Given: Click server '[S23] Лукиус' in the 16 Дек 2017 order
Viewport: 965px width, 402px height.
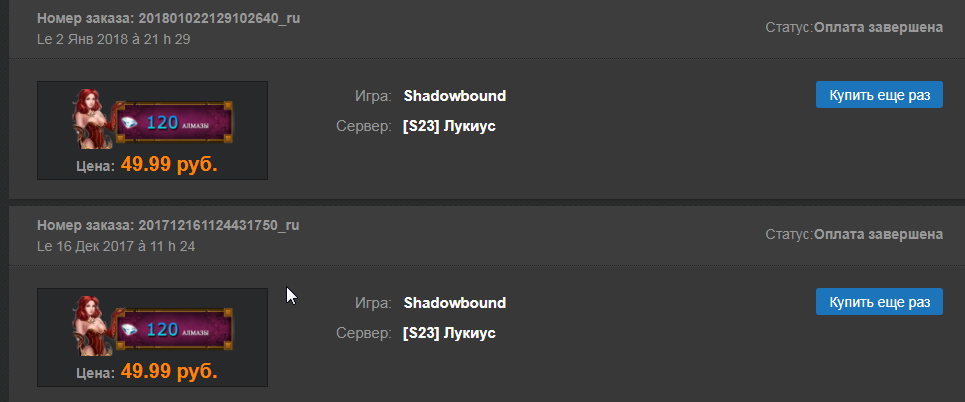Looking at the screenshot, I should [x=449, y=332].
